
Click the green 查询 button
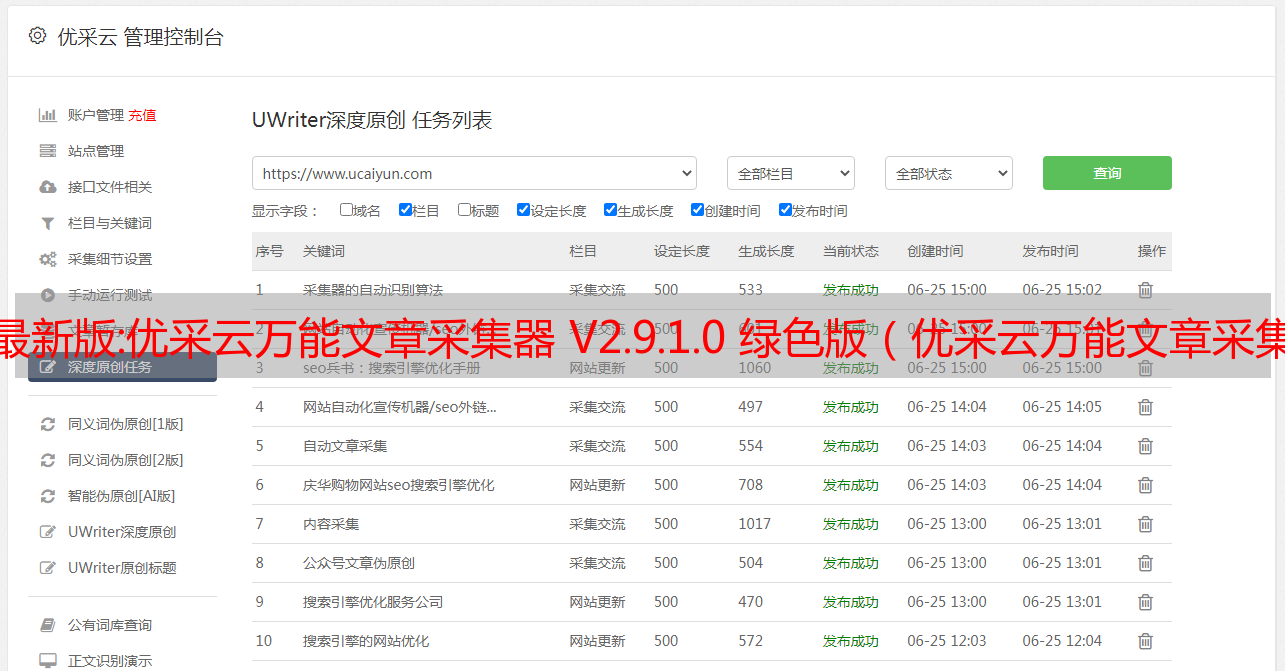pyautogui.click(x=1107, y=173)
